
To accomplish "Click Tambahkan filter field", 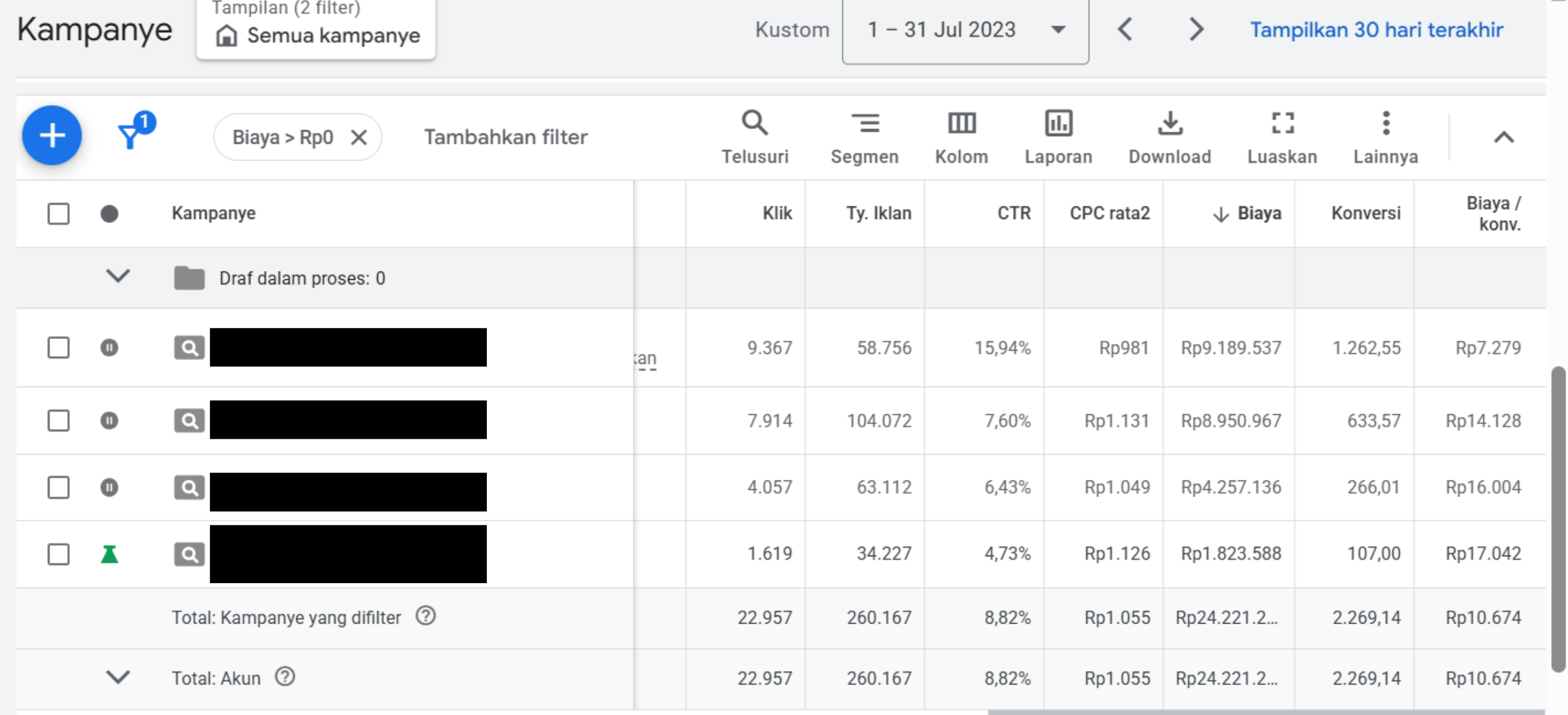I will [x=505, y=137].
